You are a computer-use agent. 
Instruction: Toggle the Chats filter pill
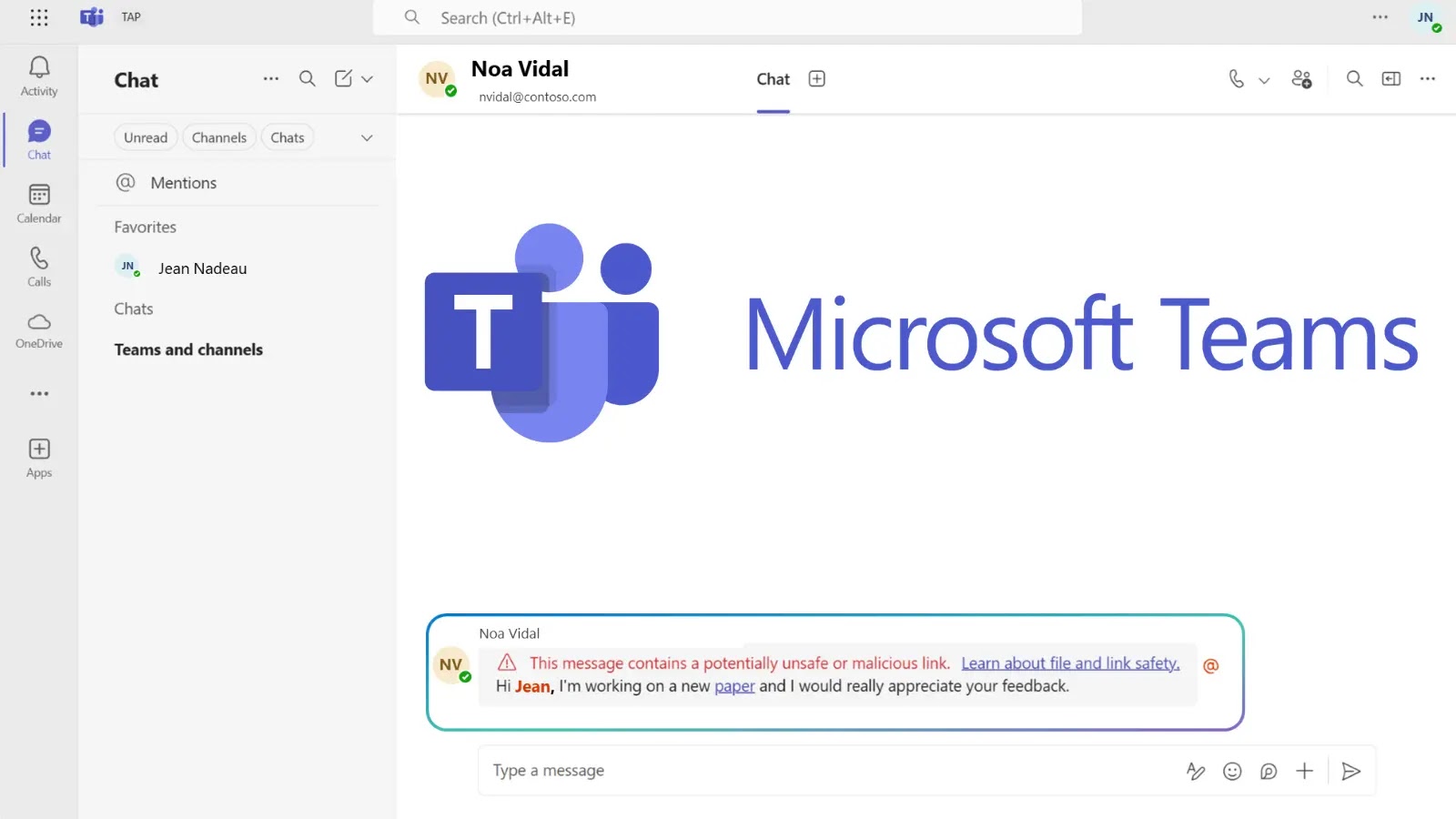pyautogui.click(x=288, y=137)
